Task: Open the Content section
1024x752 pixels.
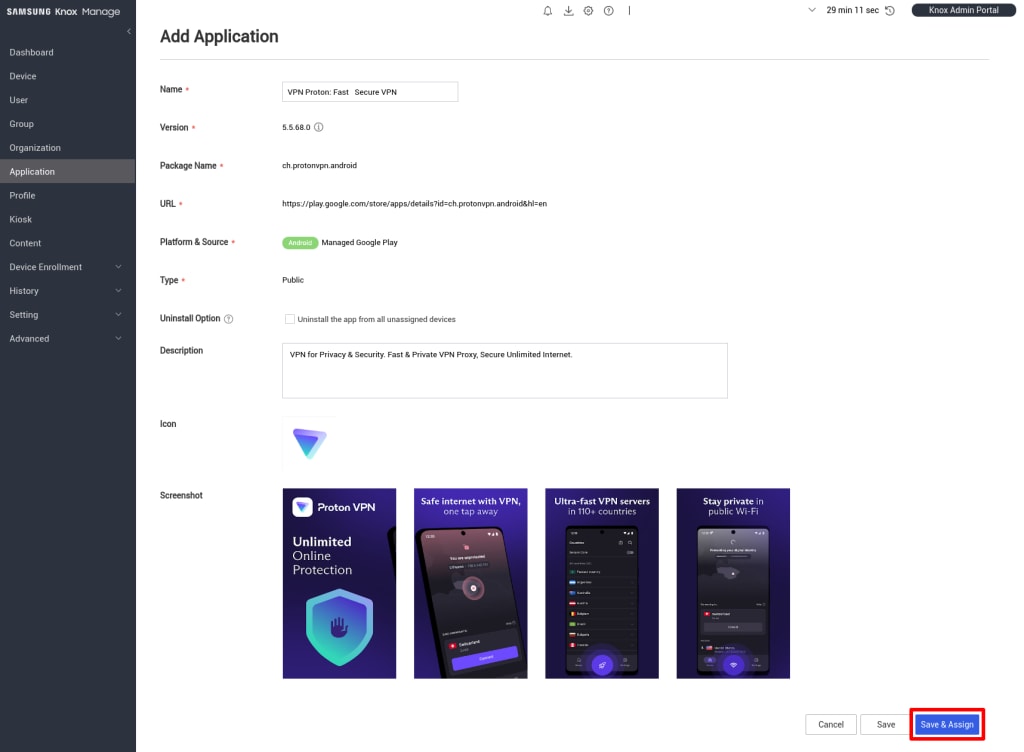Action: coord(67,243)
